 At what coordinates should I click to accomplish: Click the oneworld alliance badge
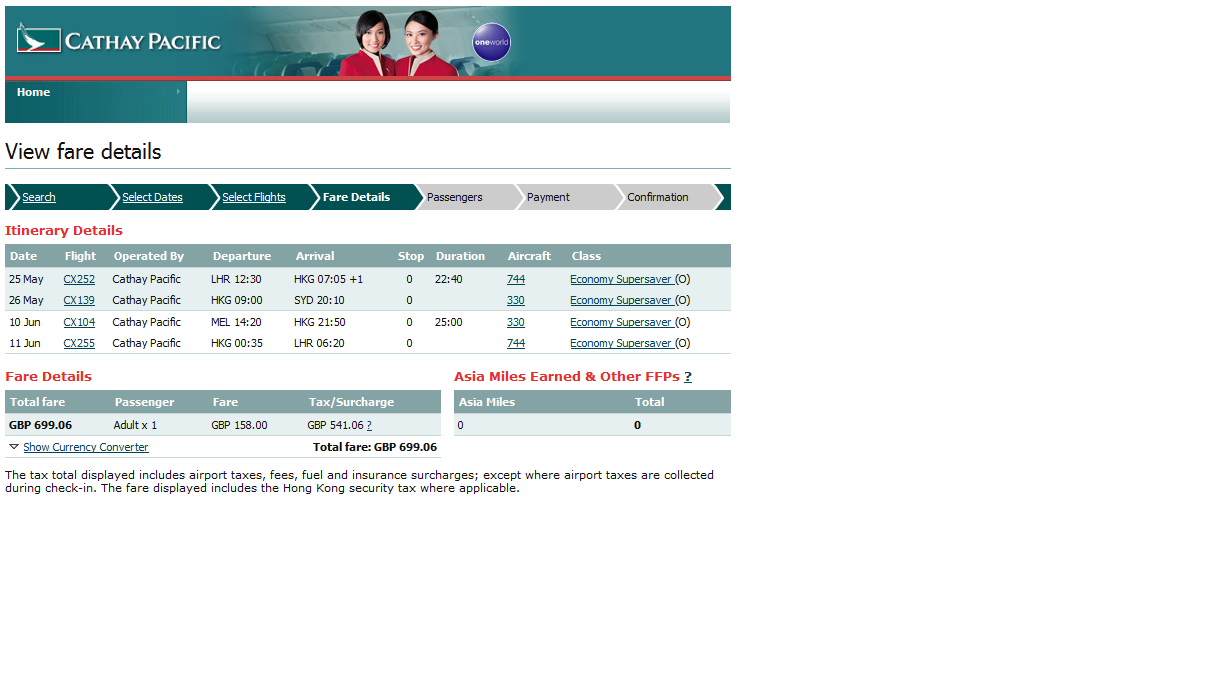coord(491,42)
